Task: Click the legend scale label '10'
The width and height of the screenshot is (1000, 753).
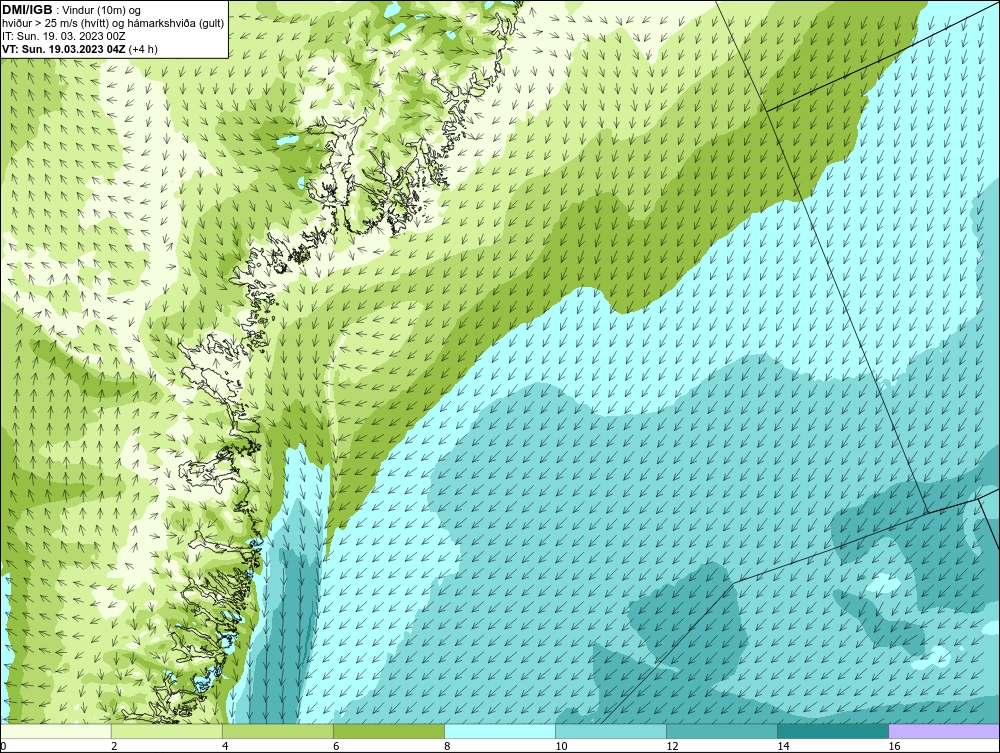Action: click(561, 746)
